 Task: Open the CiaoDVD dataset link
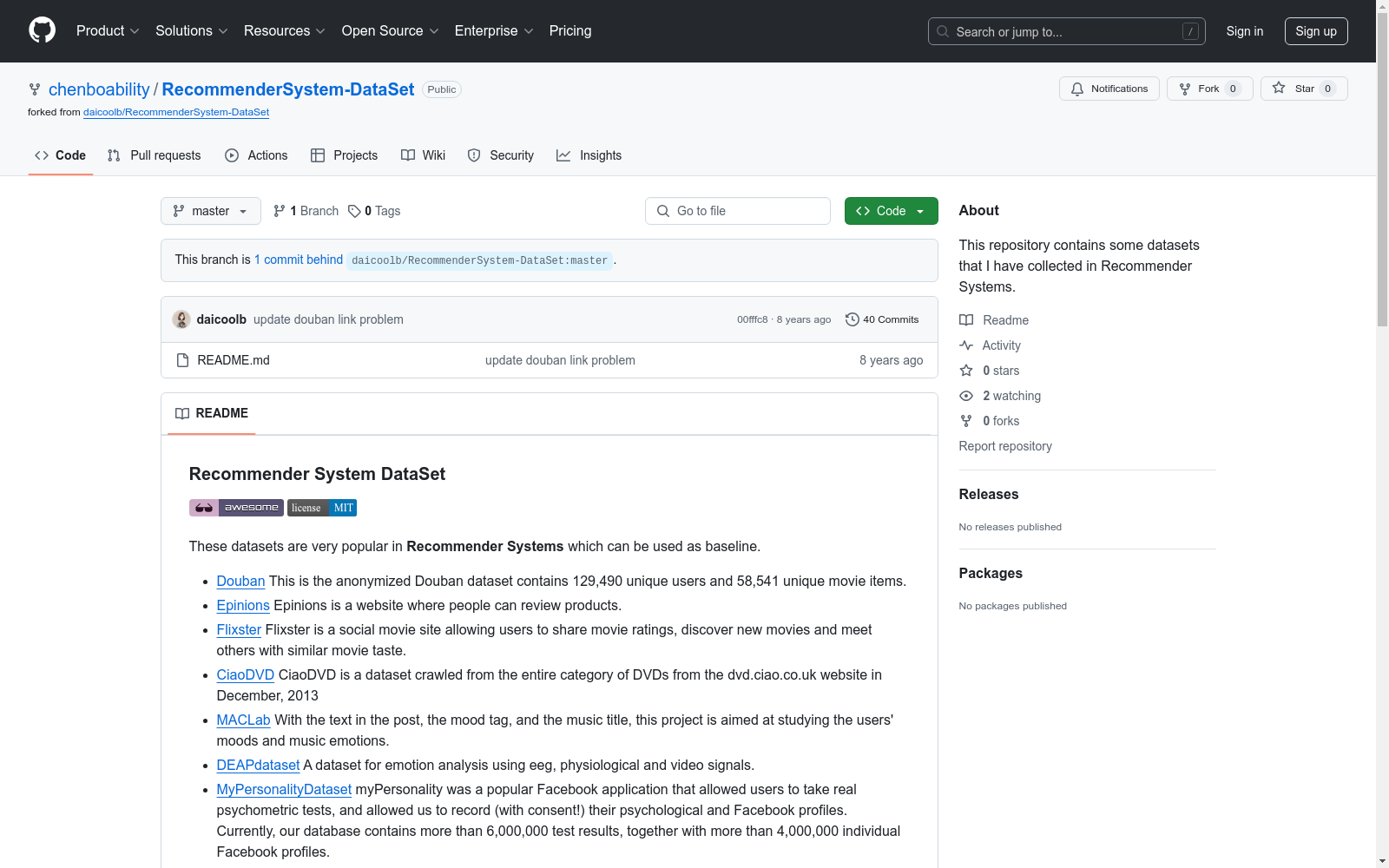[x=246, y=675]
